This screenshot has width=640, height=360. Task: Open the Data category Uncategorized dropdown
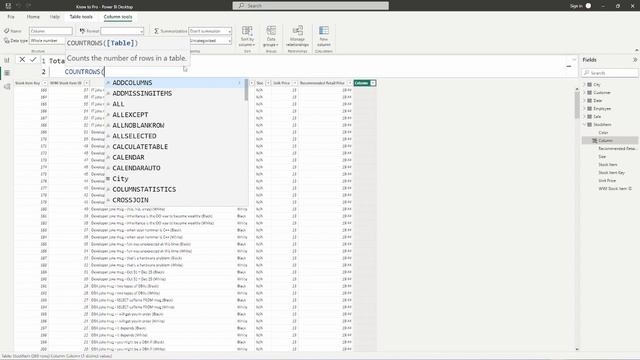tap(210, 41)
